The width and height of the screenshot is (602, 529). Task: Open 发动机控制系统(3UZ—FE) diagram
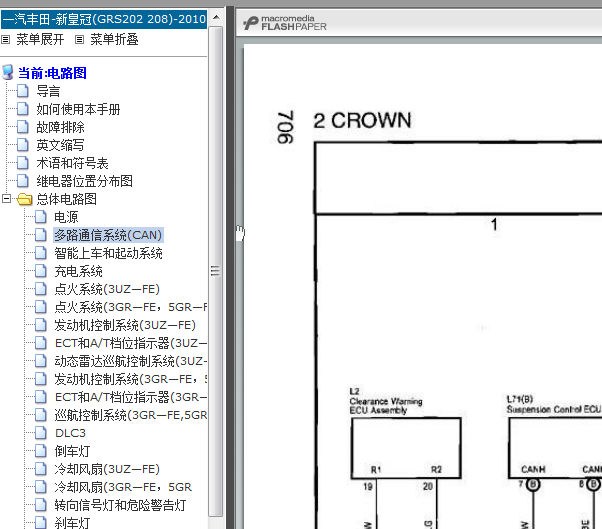125,325
